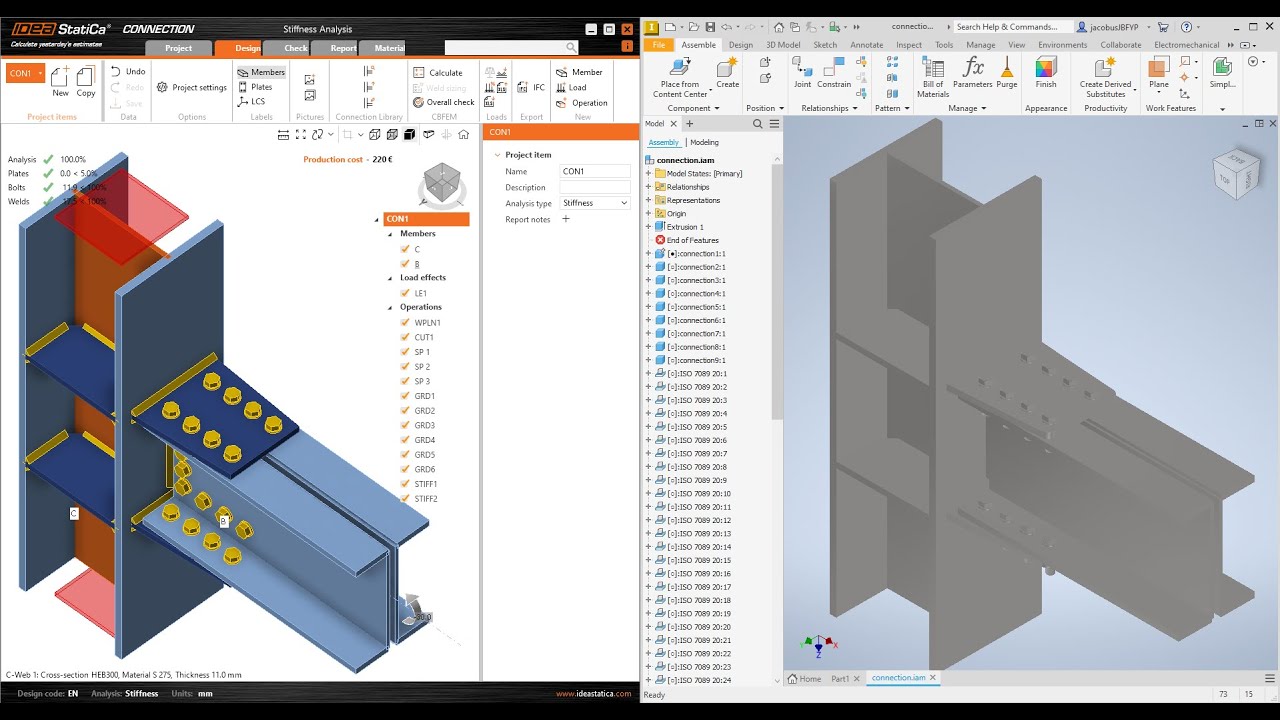Toggle the CUT1 operation checkbox
This screenshot has width=1280, height=720.
[x=406, y=337]
